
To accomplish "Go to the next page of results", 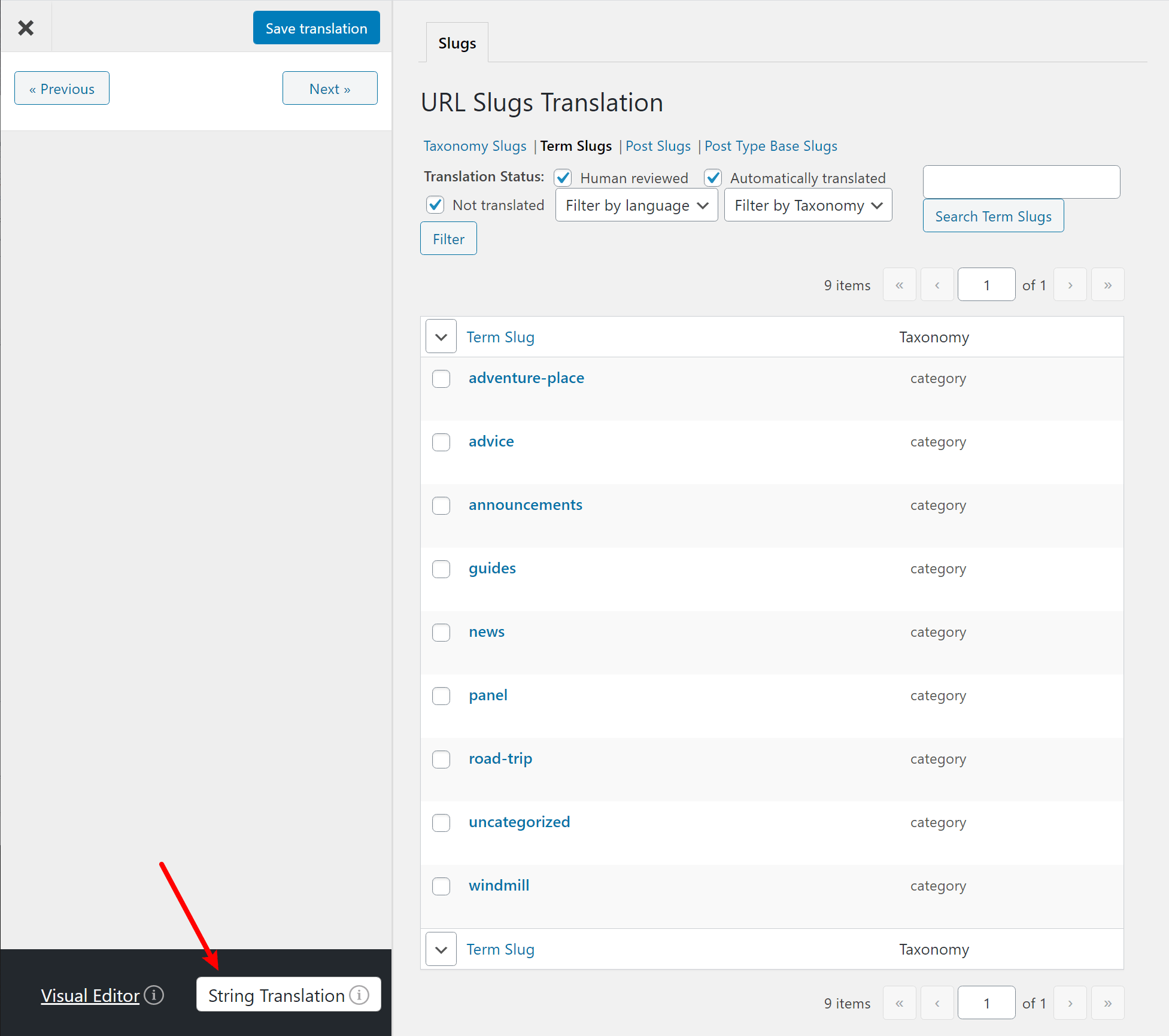I will tap(1070, 284).
